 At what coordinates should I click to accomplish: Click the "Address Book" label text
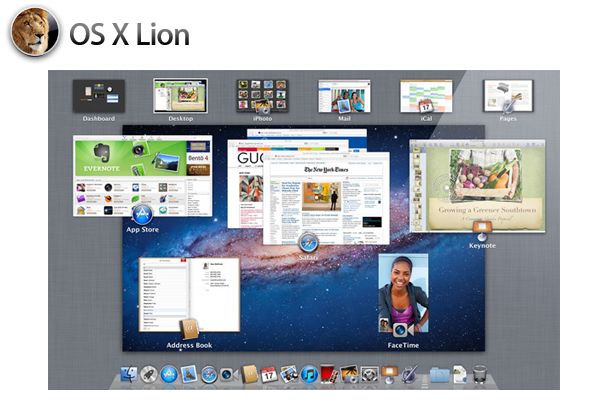(x=189, y=345)
